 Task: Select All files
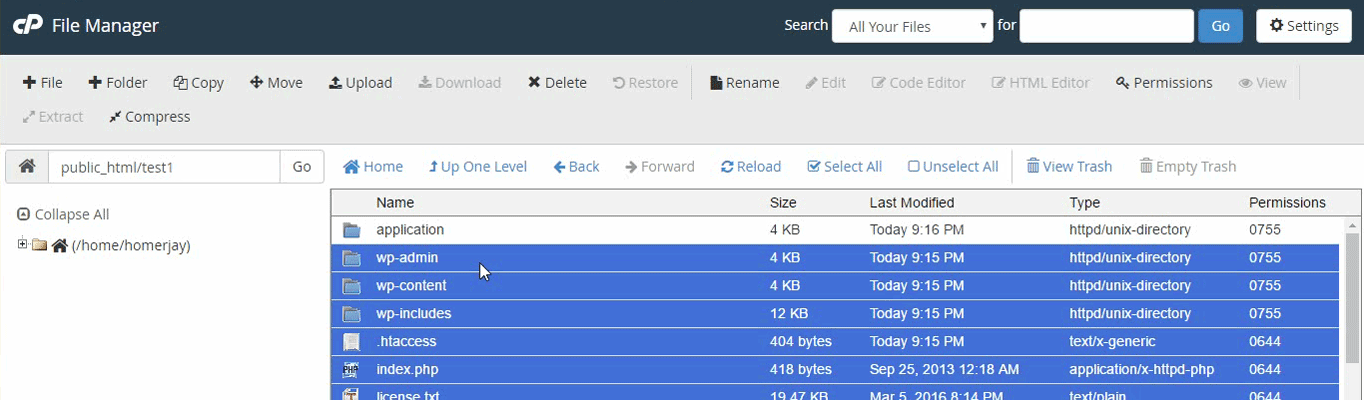844,167
